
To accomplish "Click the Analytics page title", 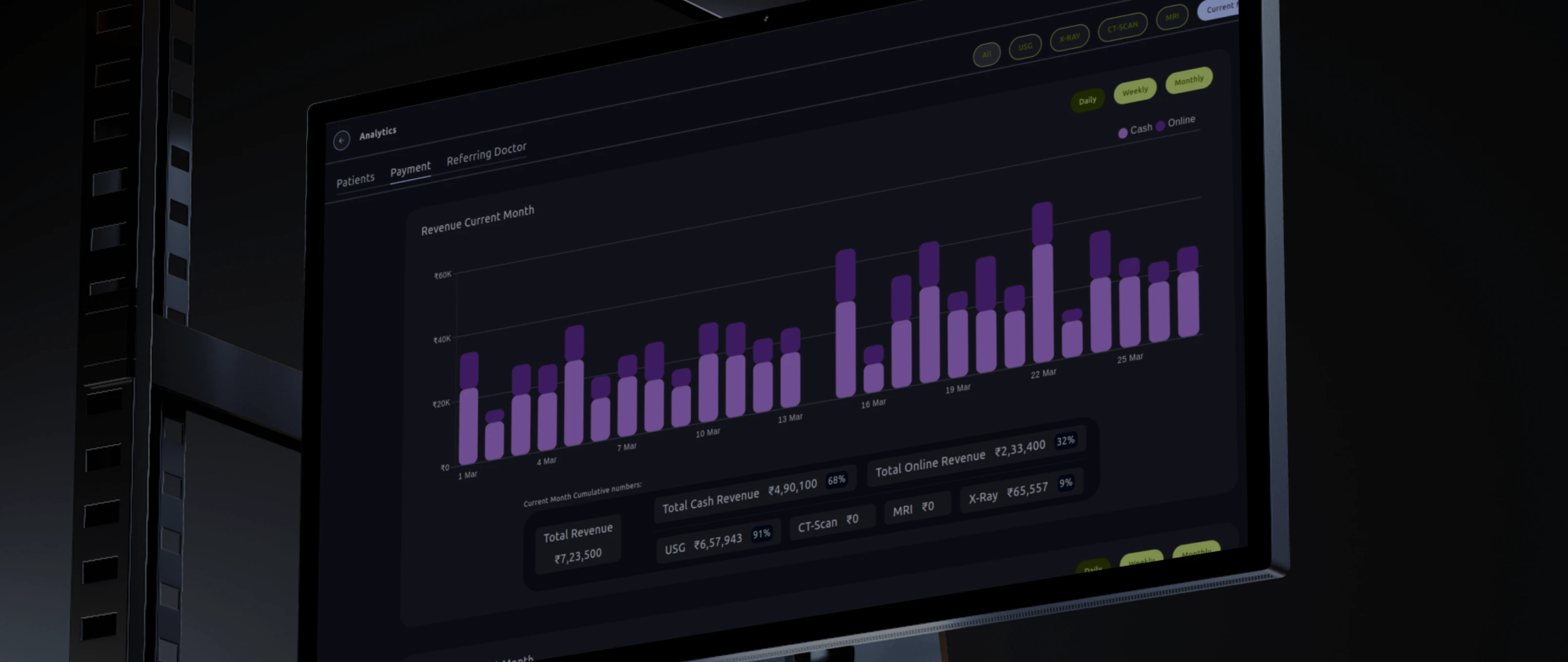I will pos(377,133).
